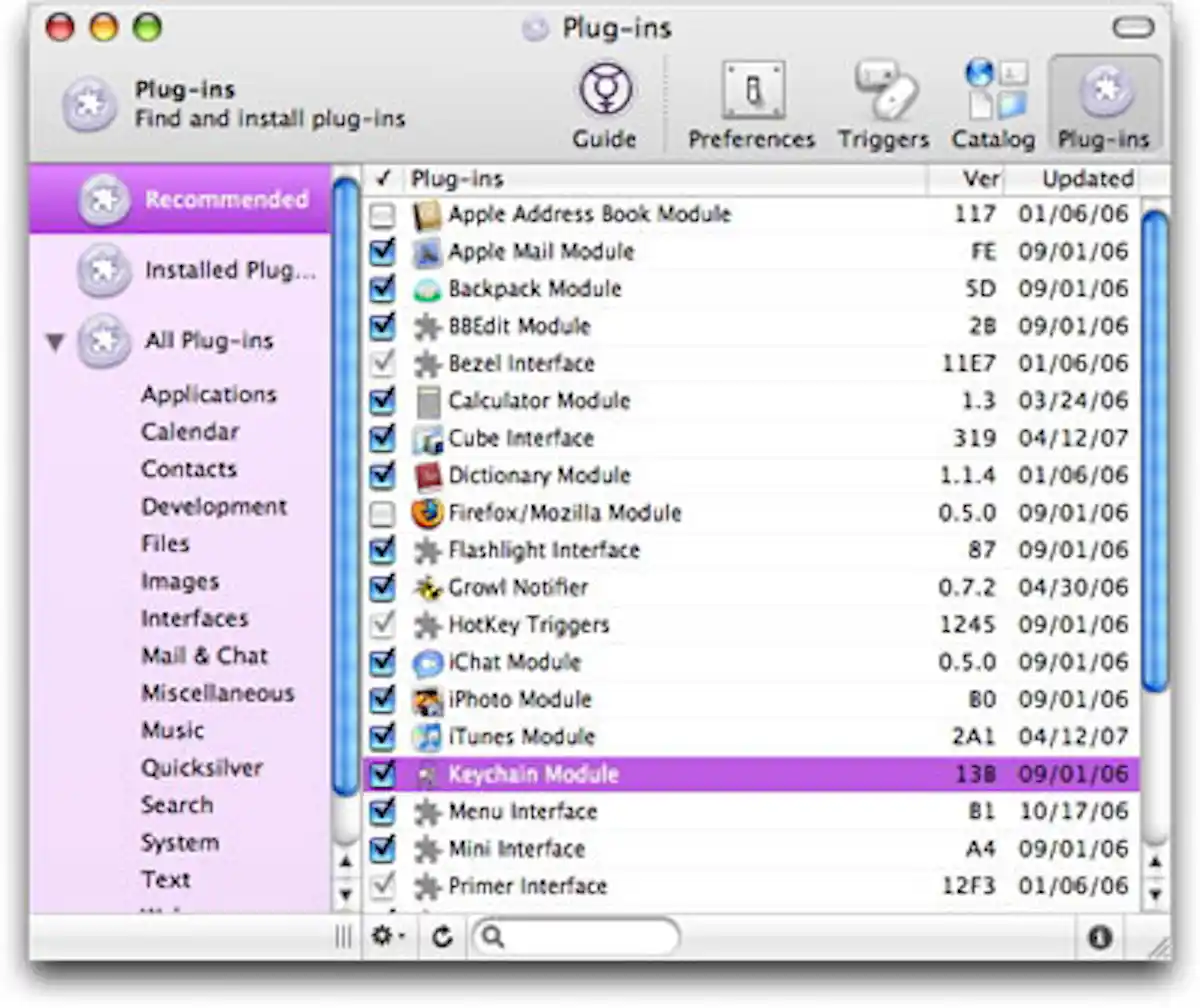Select the Mail & Chat category

coord(205,655)
